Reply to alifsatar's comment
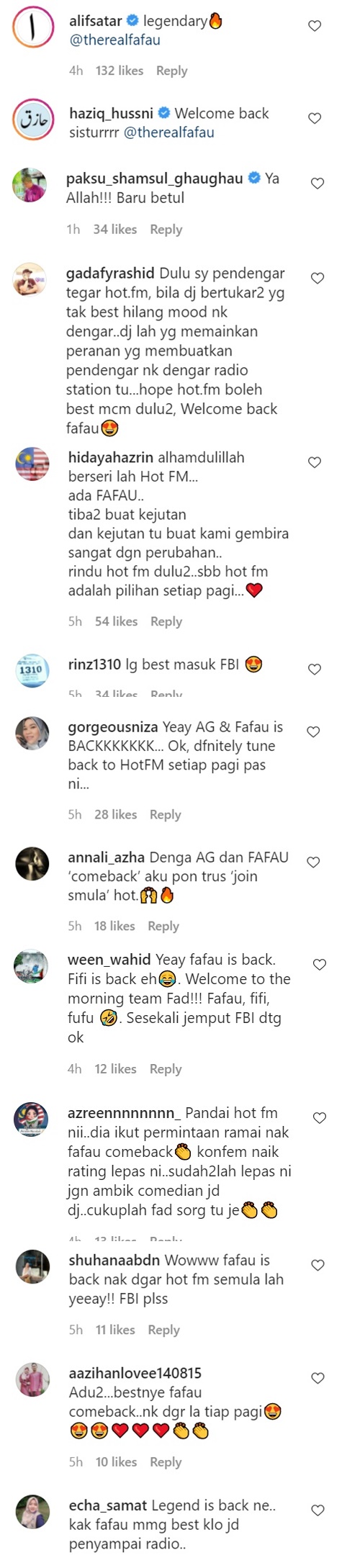Screen dimensions: 347x1568 tap(171, 71)
